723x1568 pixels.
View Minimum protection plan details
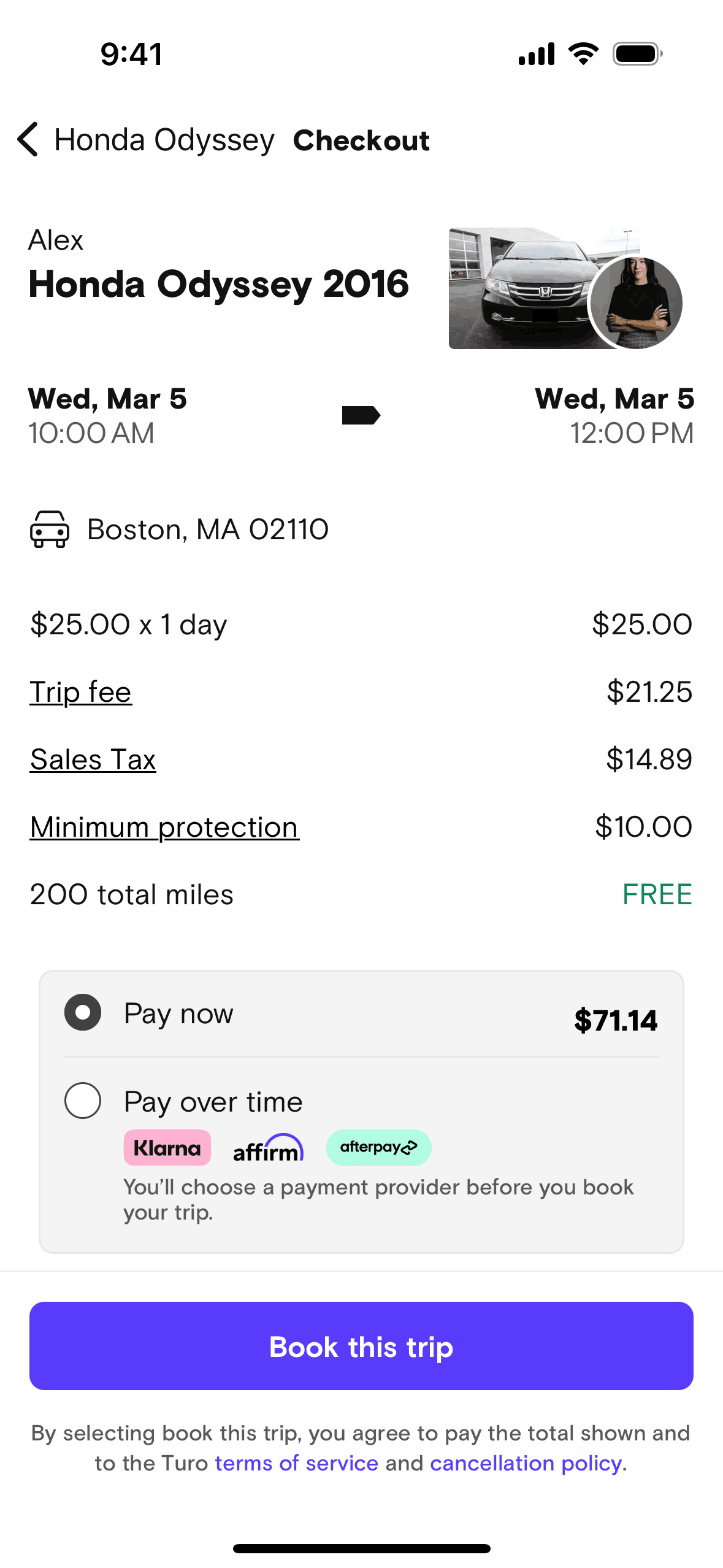(164, 827)
